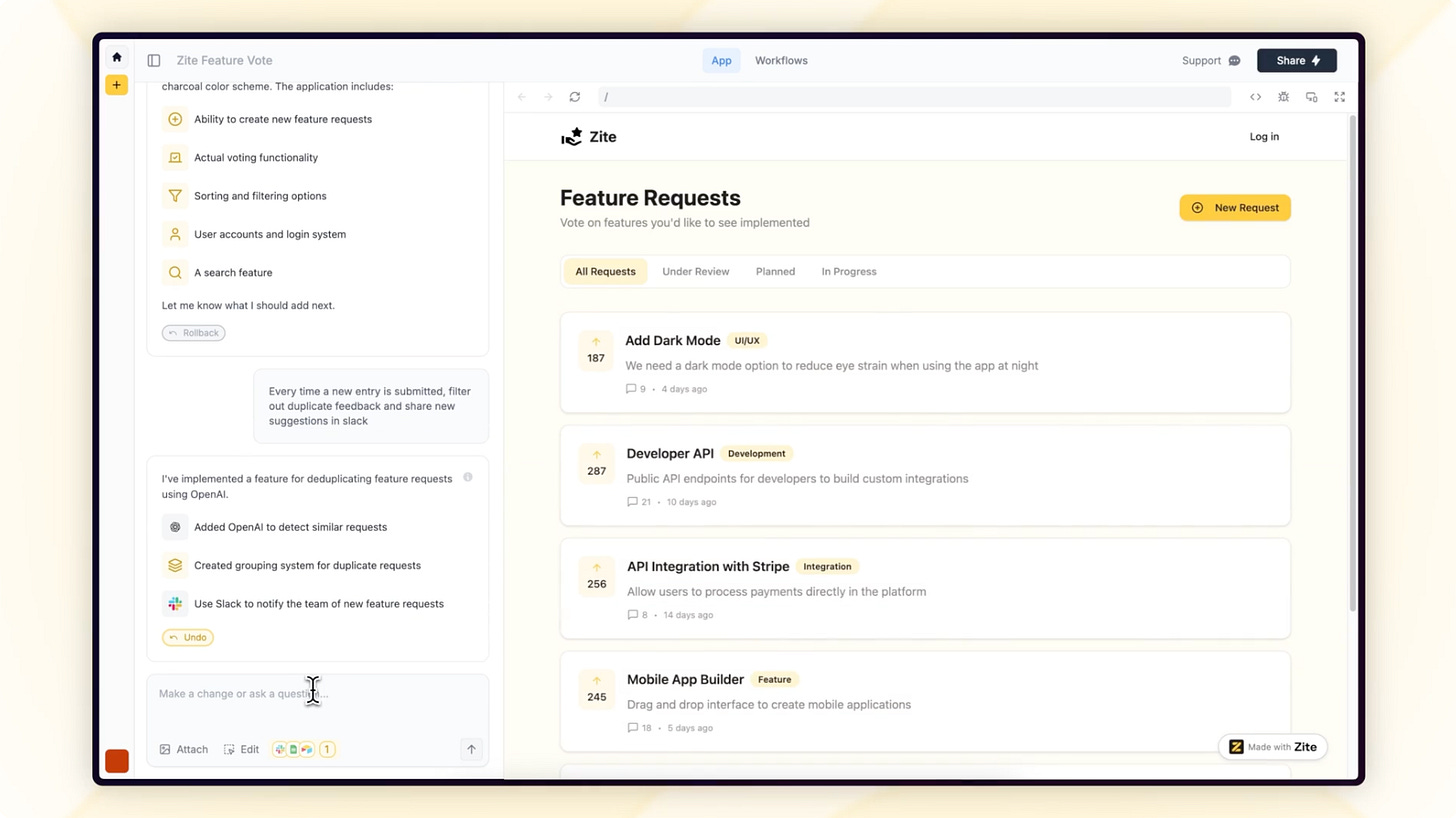The image size is (1456, 818).
Task: Click the Slack integration icon in chat box
Action: (x=281, y=749)
